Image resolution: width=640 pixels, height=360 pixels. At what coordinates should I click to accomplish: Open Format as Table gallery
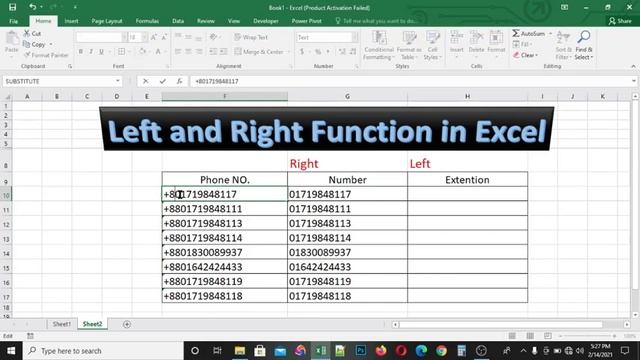[x=409, y=45]
